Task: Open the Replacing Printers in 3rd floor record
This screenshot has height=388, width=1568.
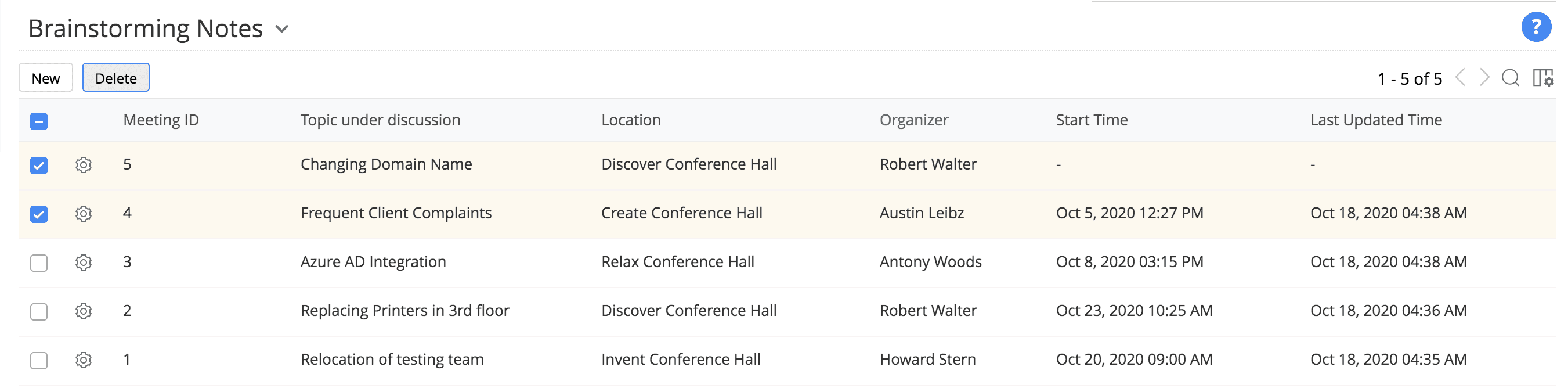Action: tap(405, 311)
